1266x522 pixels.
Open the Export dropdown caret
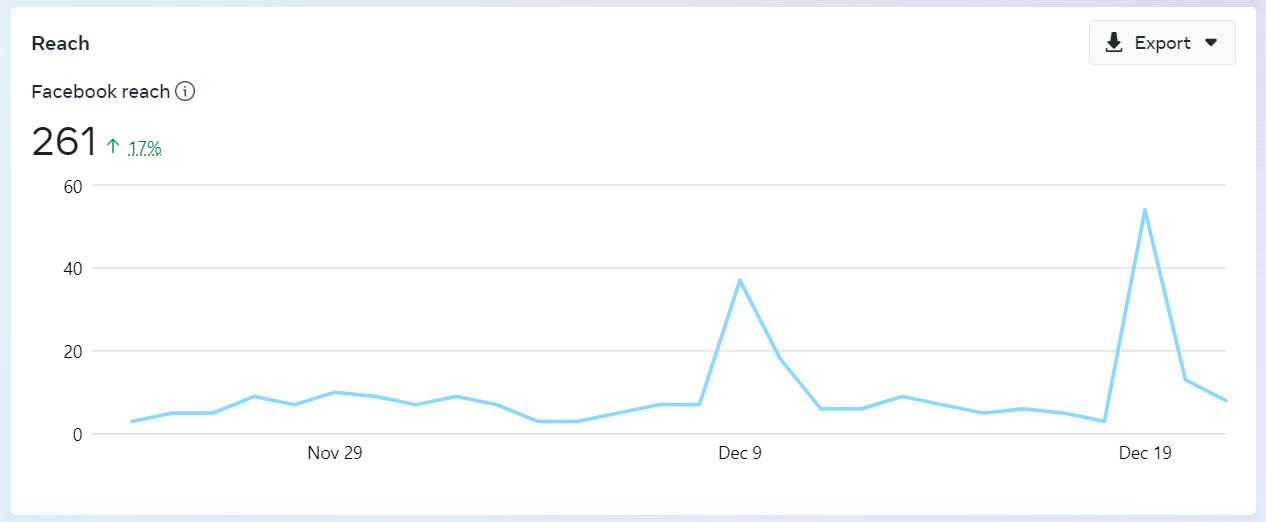pos(1211,43)
